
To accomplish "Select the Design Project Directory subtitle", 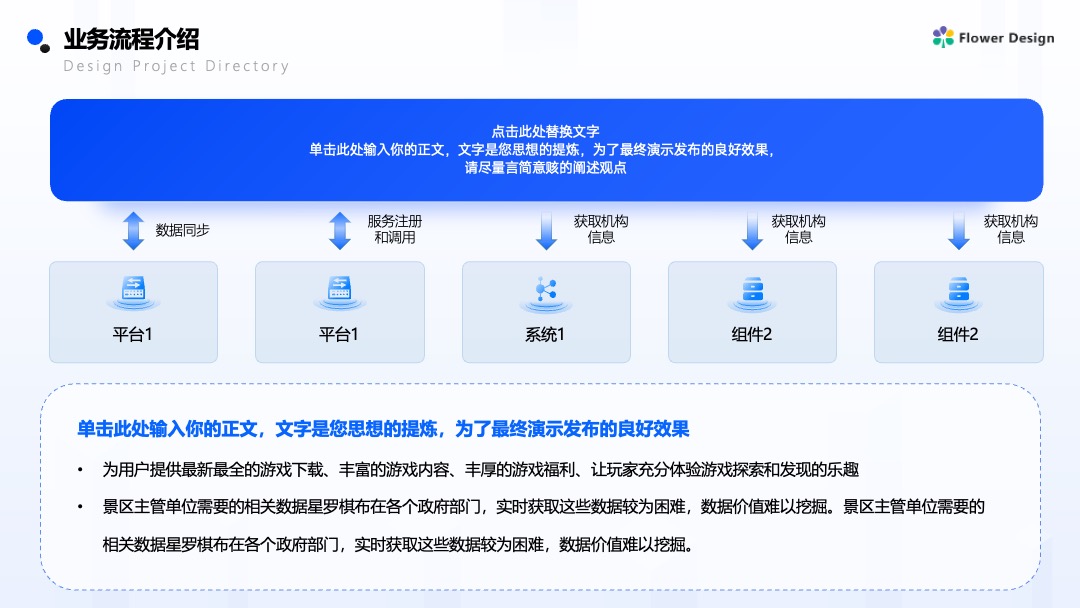I will [x=176, y=66].
